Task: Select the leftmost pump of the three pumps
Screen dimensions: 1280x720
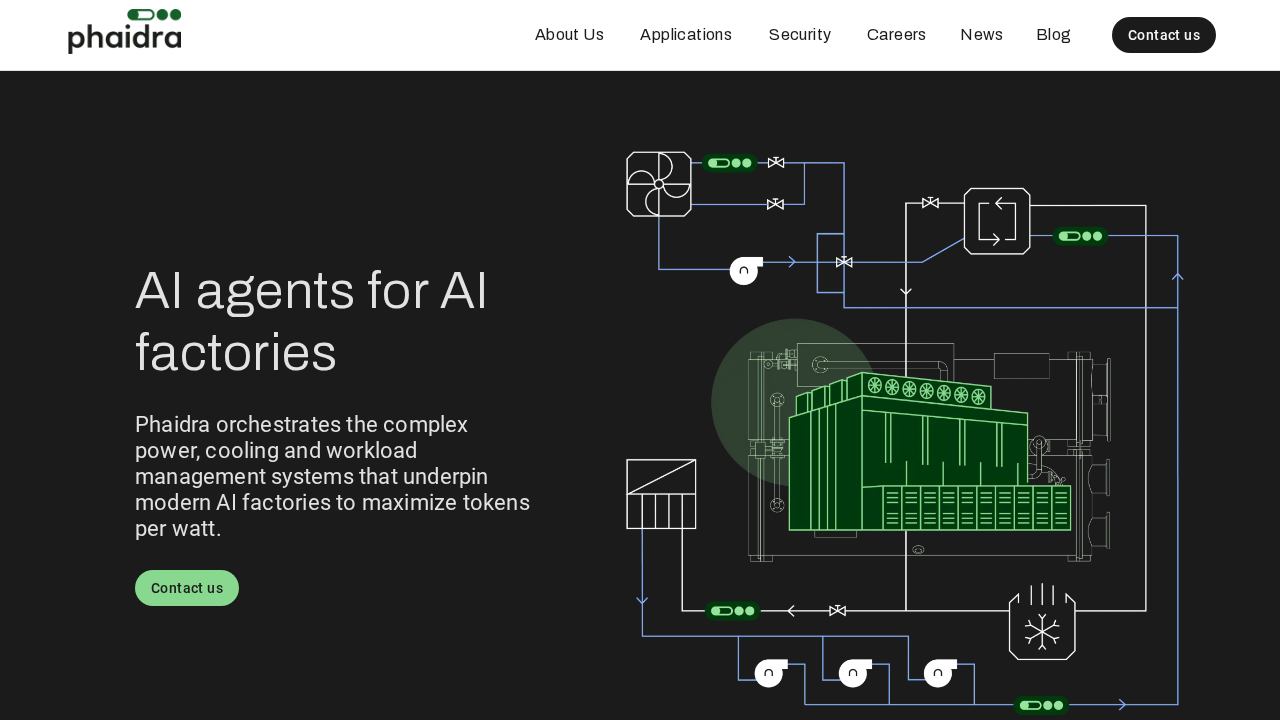Action: (x=768, y=673)
